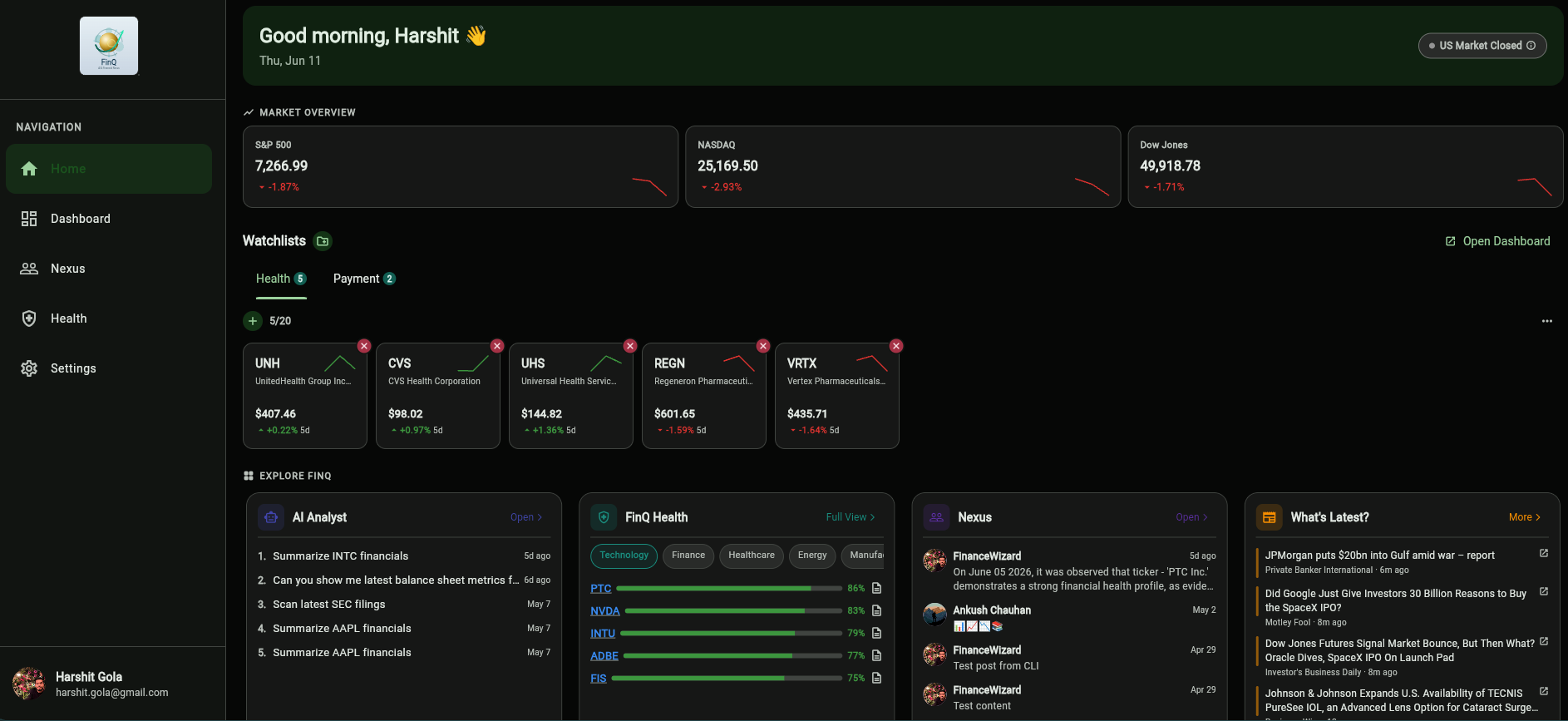
Task: Open external link for Google SpaceX article
Action: click(1544, 592)
